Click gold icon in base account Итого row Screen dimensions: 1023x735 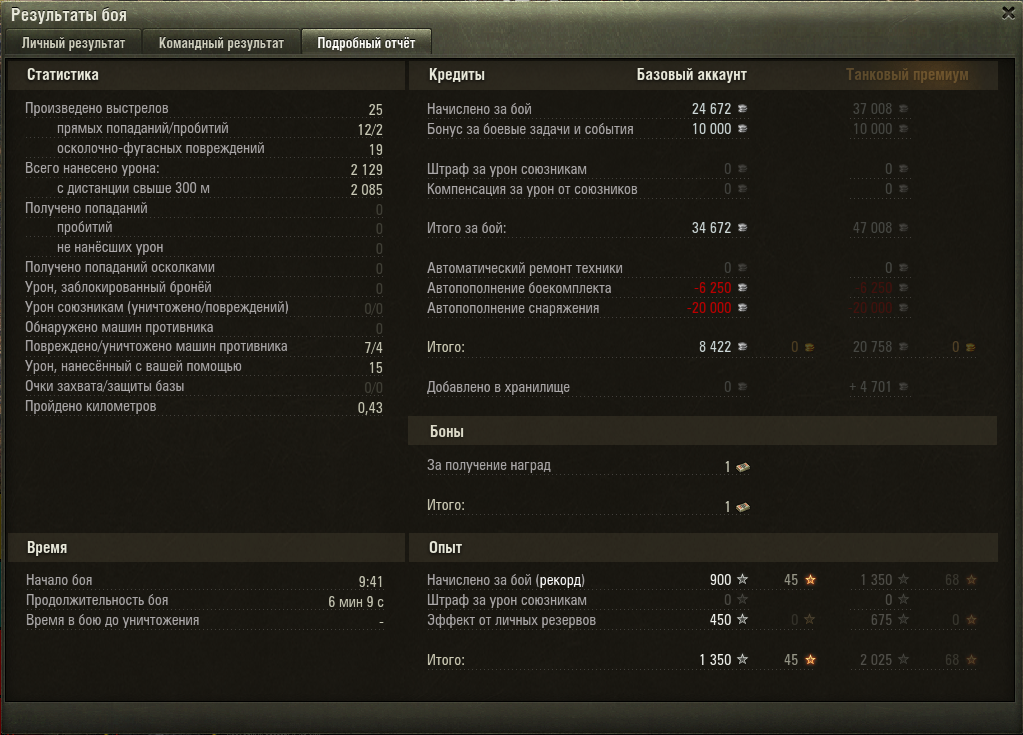[809, 348]
